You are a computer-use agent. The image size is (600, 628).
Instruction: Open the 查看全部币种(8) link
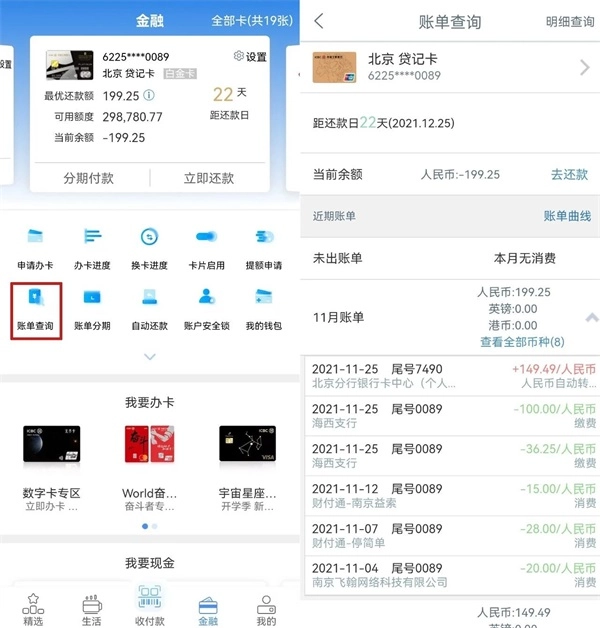coord(521,342)
